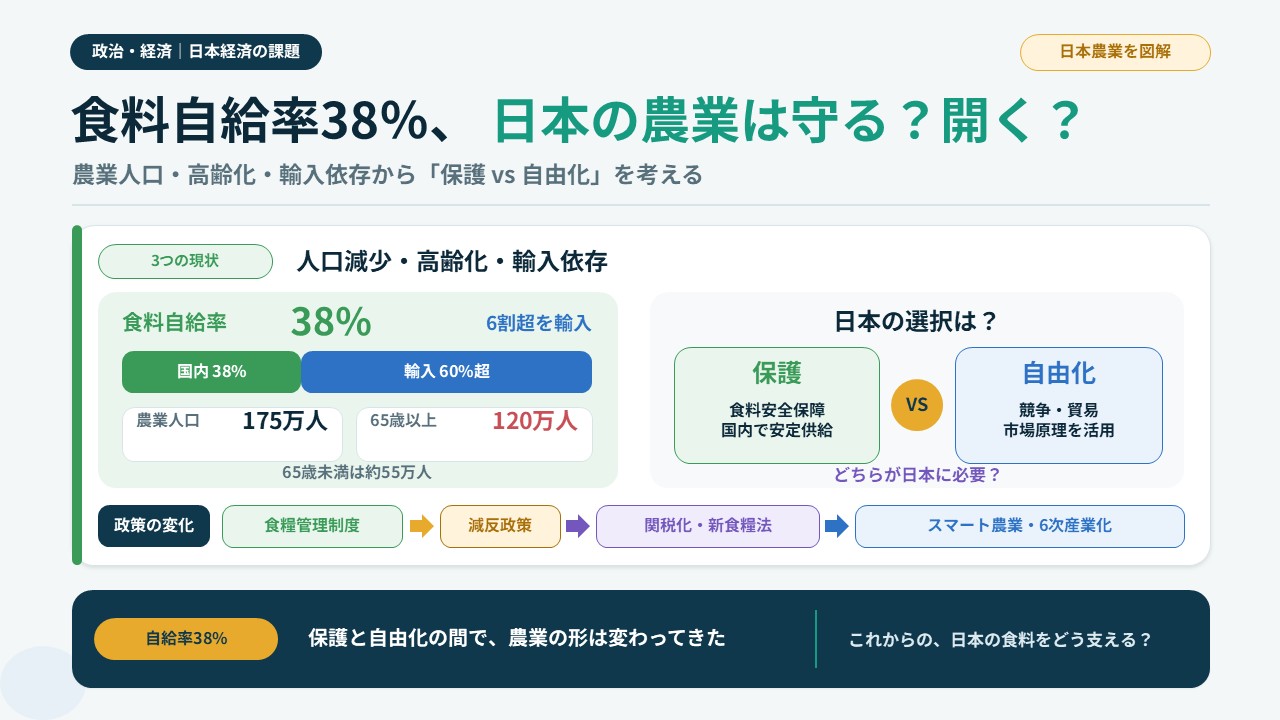Screen dimensions: 1280x720
Task: Select the 保護 option card
Action: 777,405
